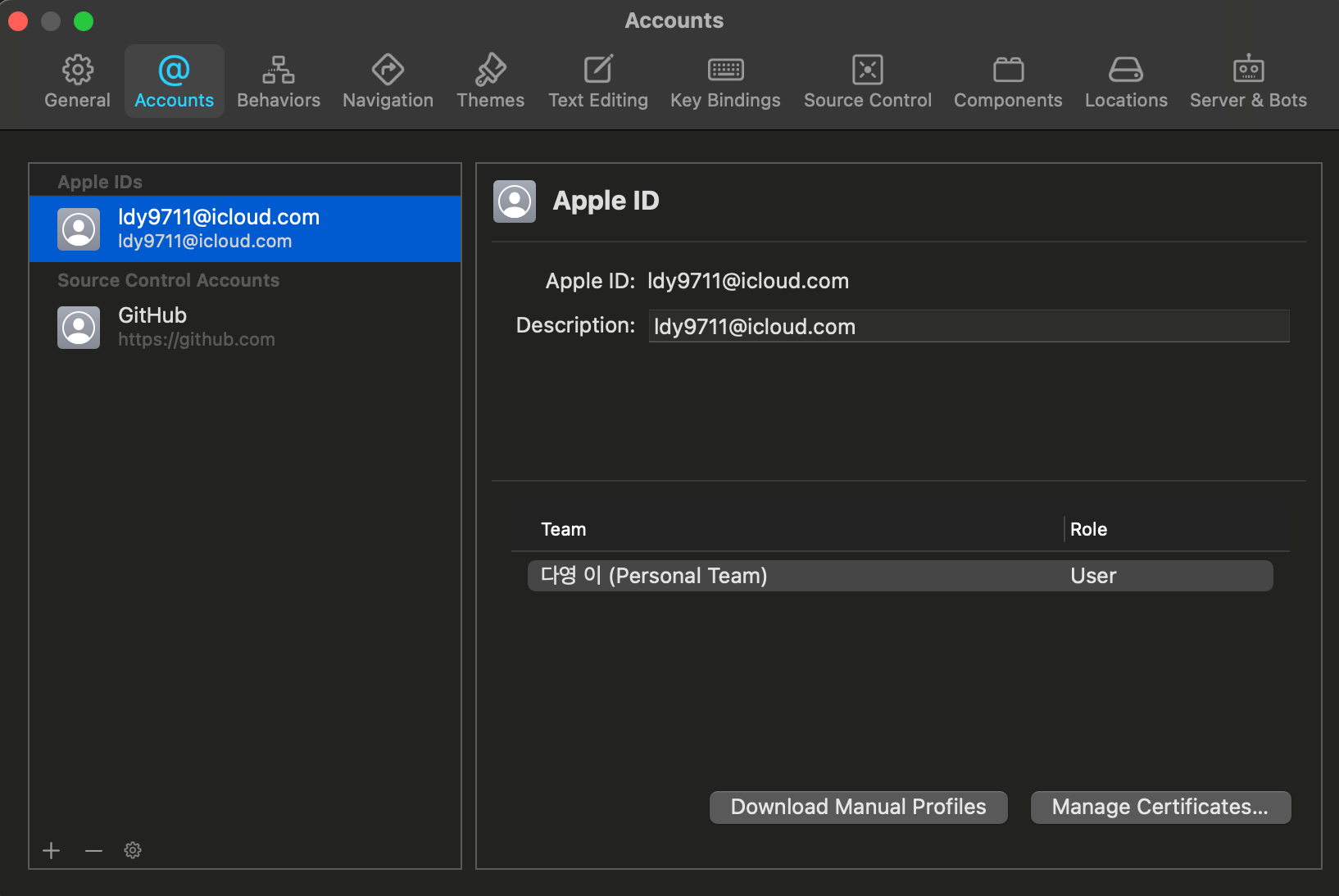Open the Themes preferences pane
Image resolution: width=1339 pixels, height=896 pixels.
490,81
